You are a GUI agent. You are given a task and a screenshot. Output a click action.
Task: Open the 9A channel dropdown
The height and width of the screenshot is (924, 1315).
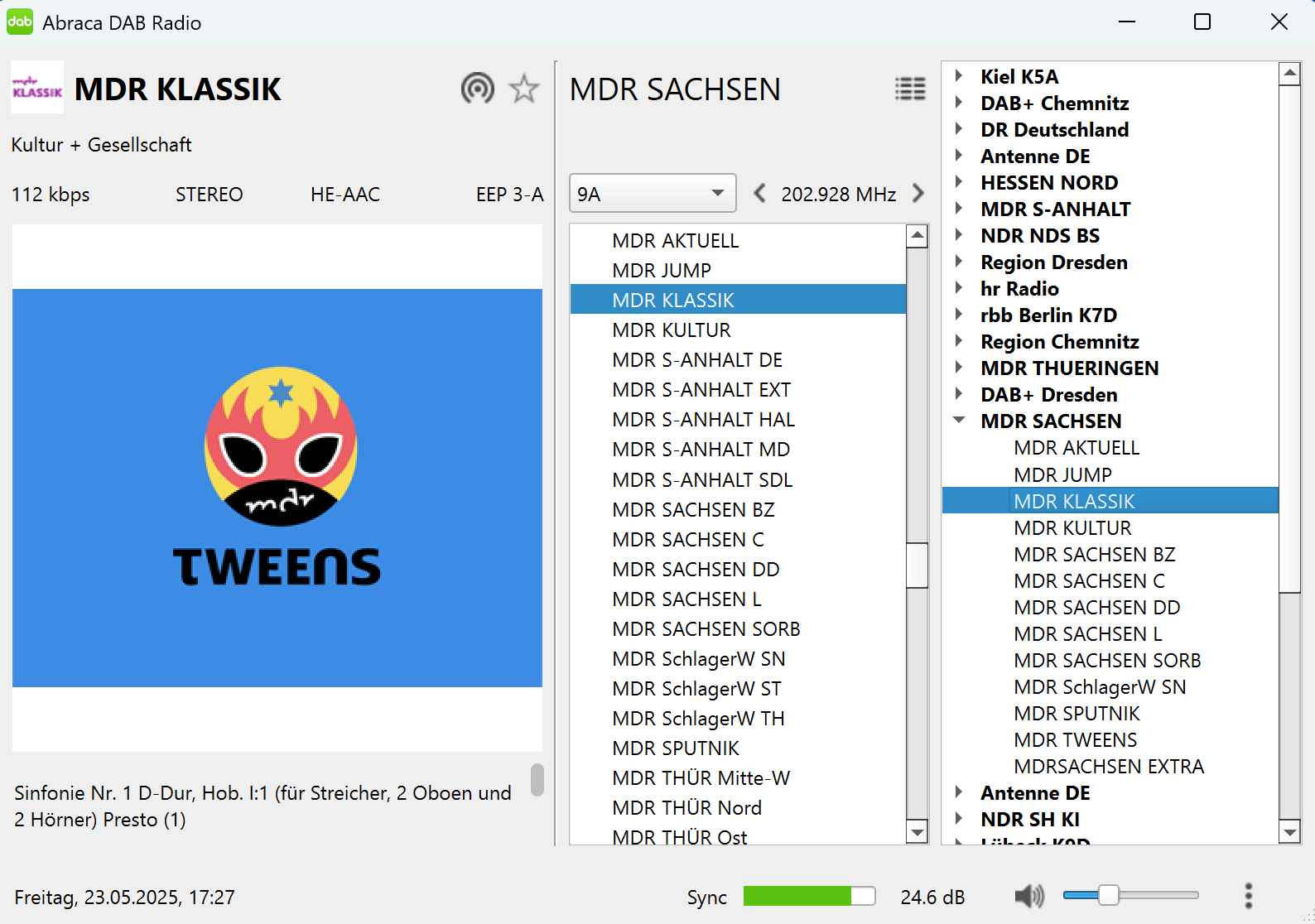click(652, 194)
